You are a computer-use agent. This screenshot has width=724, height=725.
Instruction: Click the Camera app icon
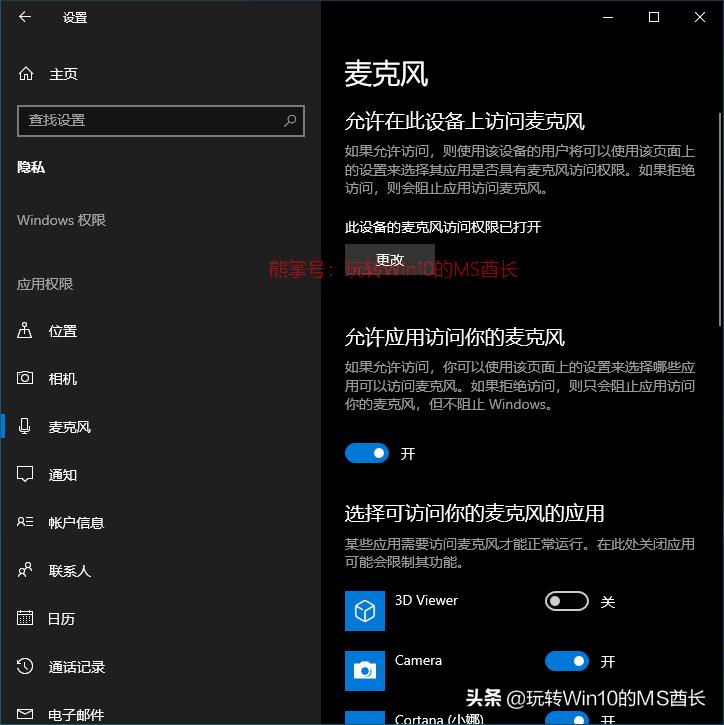point(365,670)
